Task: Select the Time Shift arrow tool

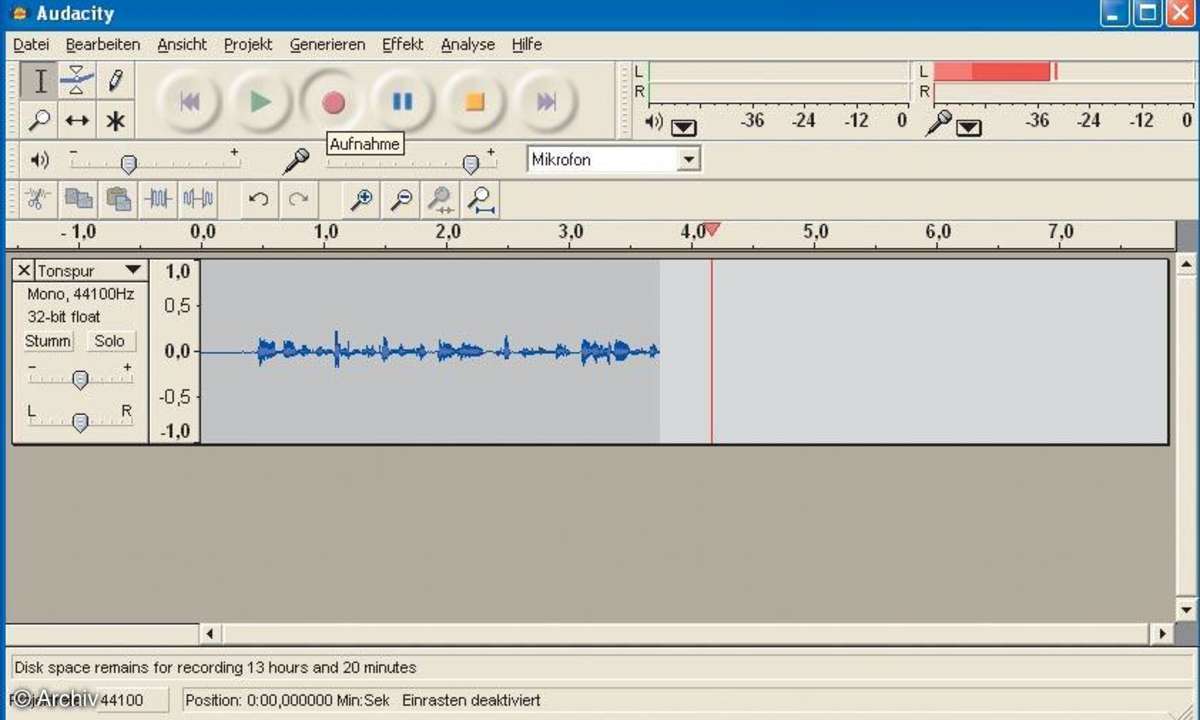Action: pos(77,121)
